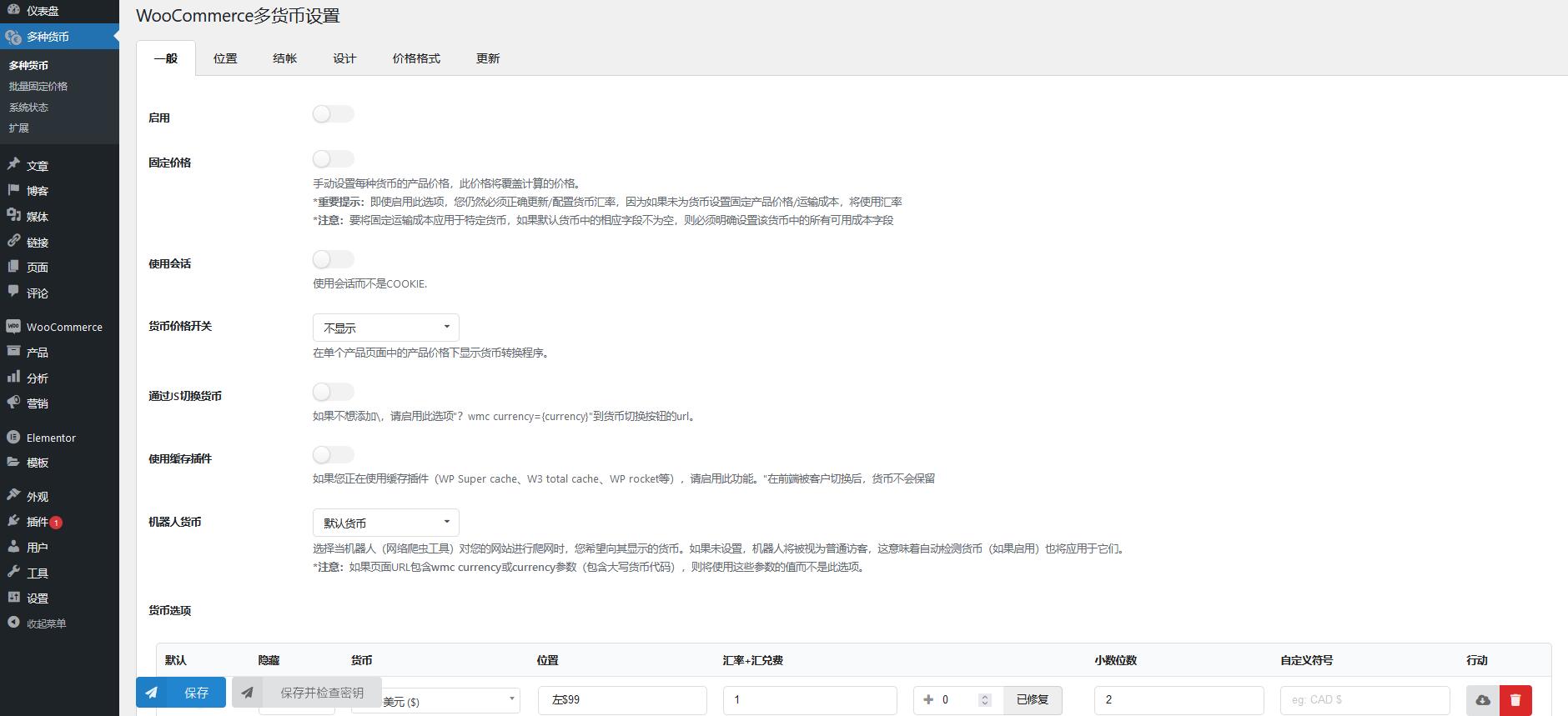The image size is (1568, 716).
Task: Click the 已修复 button
Action: (x=1032, y=700)
